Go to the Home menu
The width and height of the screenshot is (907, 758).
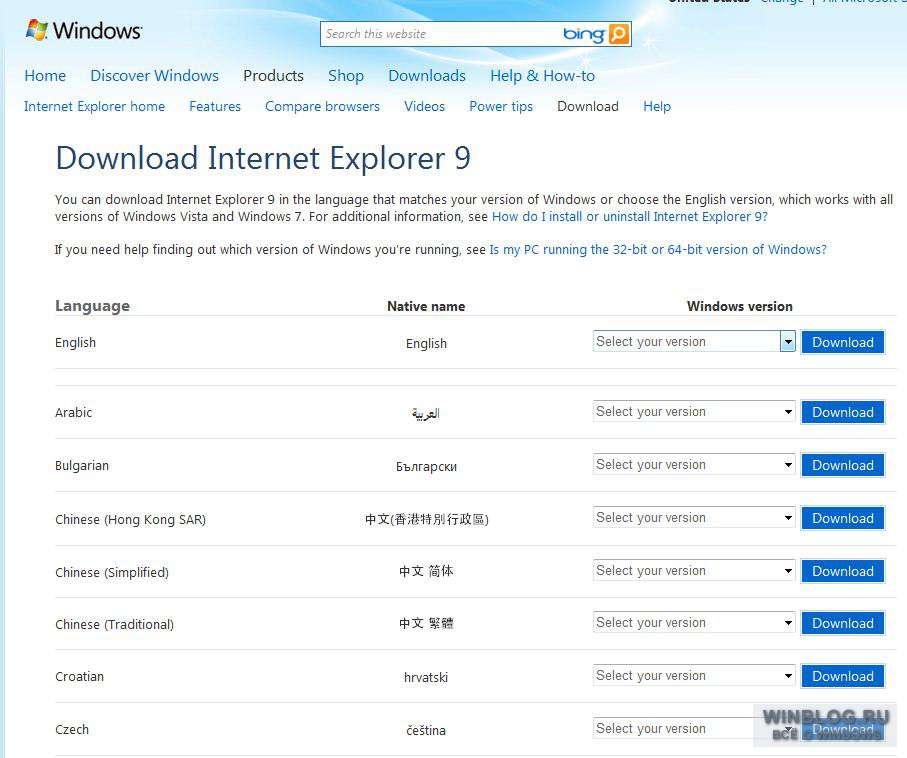(x=45, y=76)
